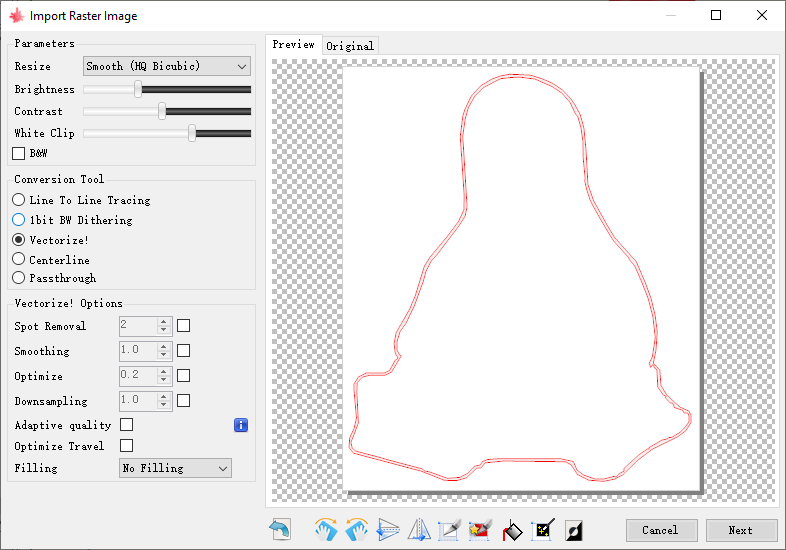
Task: Increase the Spot Removal value with up arrow
Action: pyautogui.click(x=163, y=322)
